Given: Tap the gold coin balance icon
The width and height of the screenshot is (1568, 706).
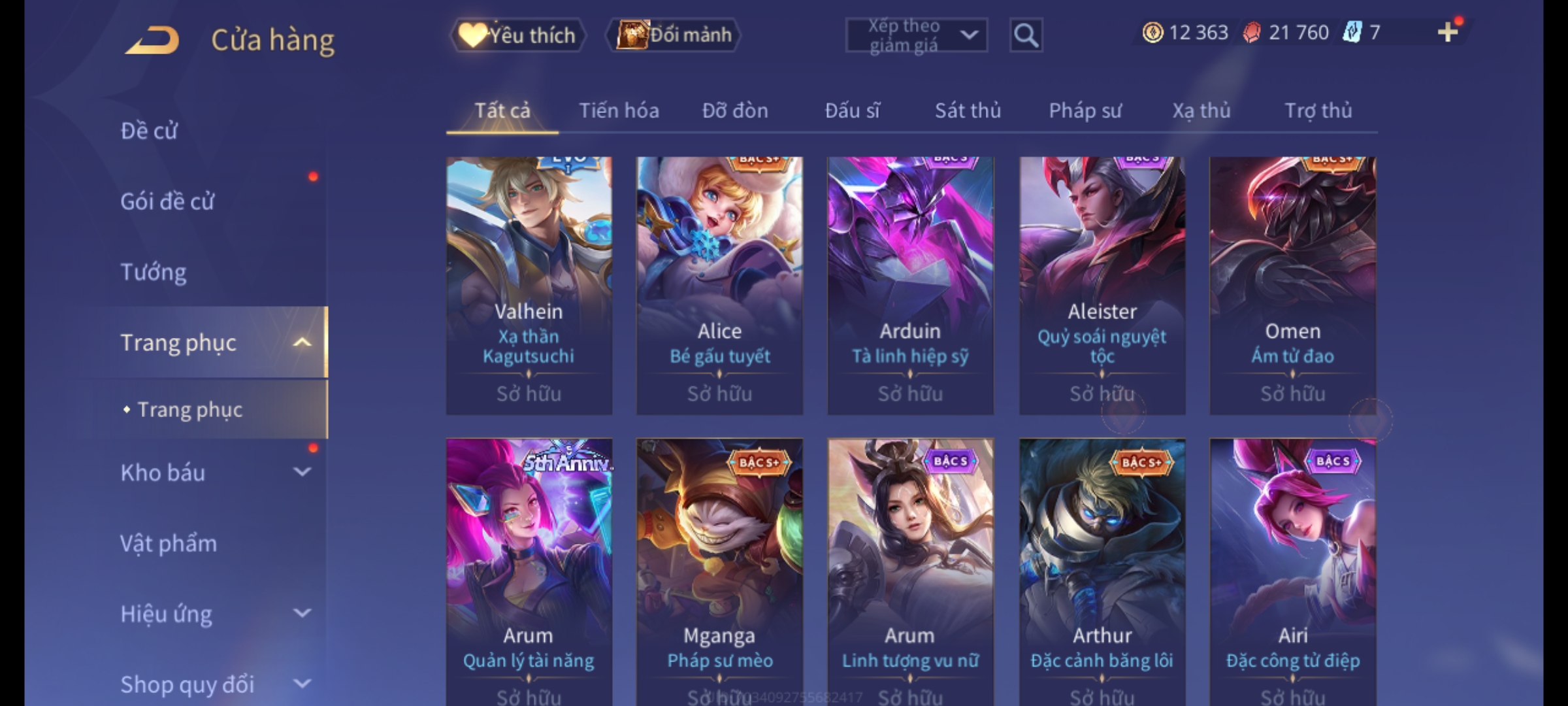Looking at the screenshot, I should tap(1152, 33).
